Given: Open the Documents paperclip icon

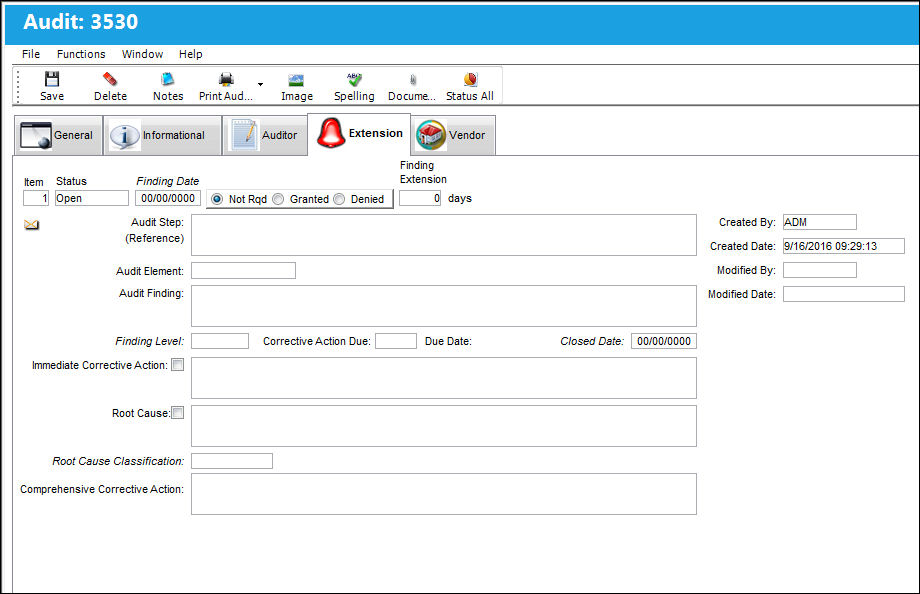Looking at the screenshot, I should 412,80.
